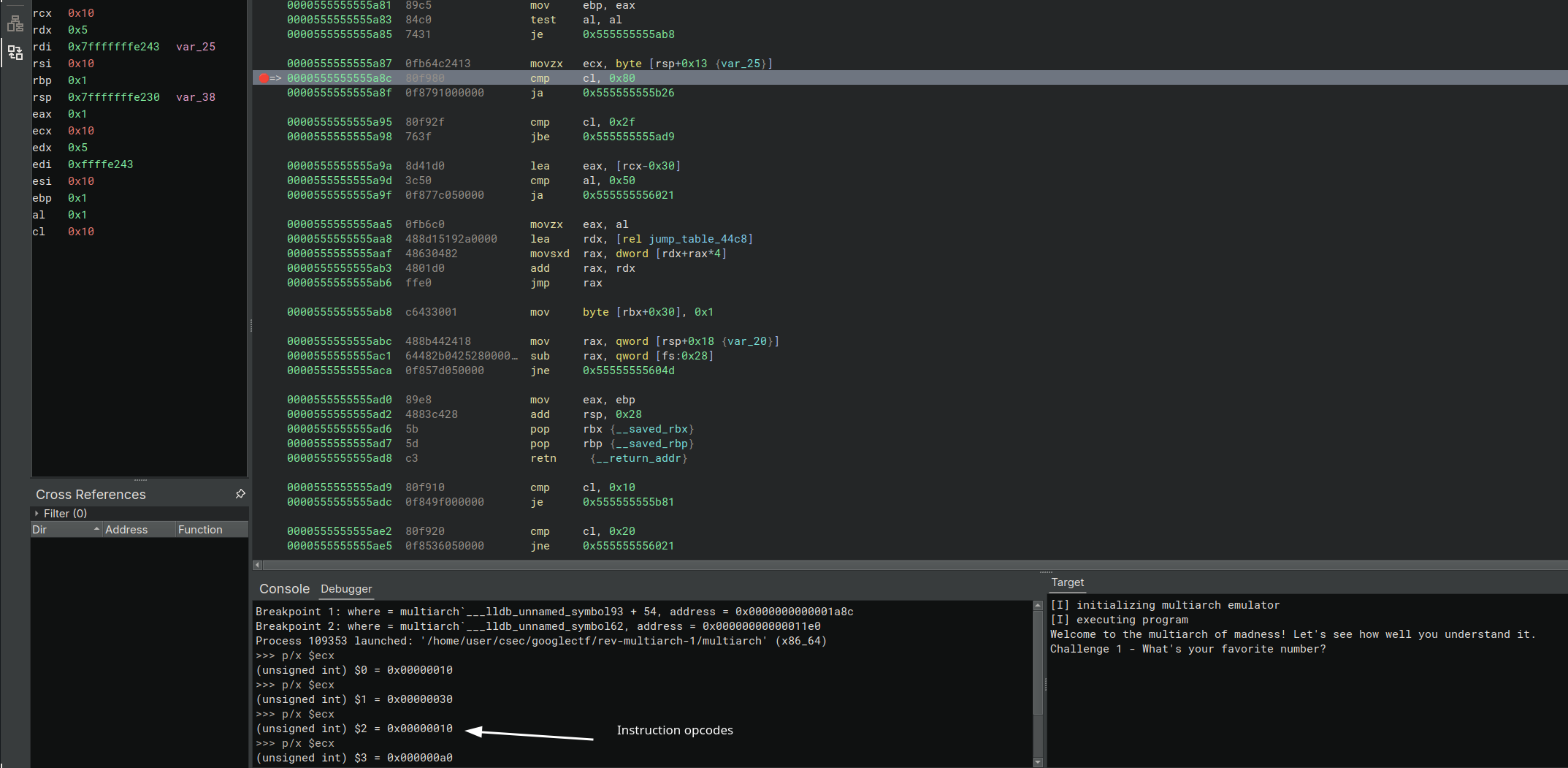Select the rcx register value 0x10

click(81, 13)
